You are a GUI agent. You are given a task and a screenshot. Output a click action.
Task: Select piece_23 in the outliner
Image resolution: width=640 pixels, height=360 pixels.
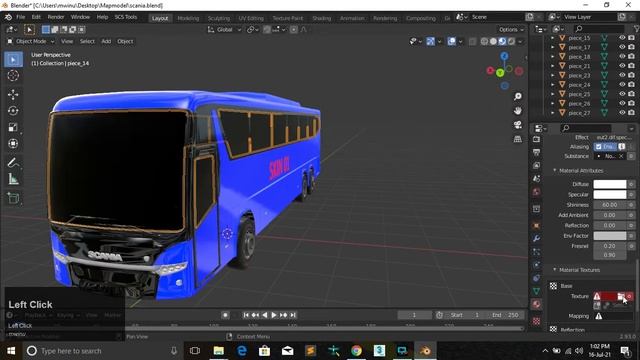[579, 76]
